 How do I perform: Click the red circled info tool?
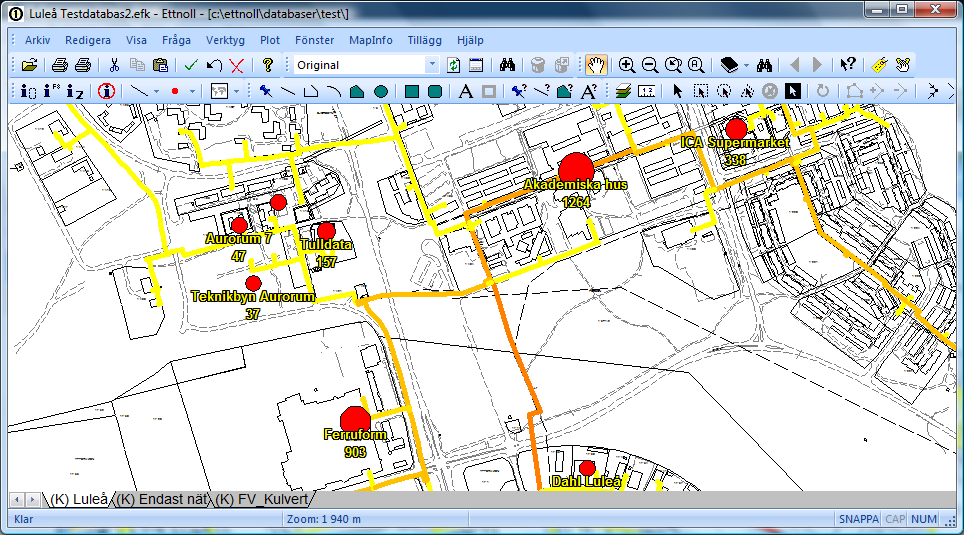pos(106,92)
